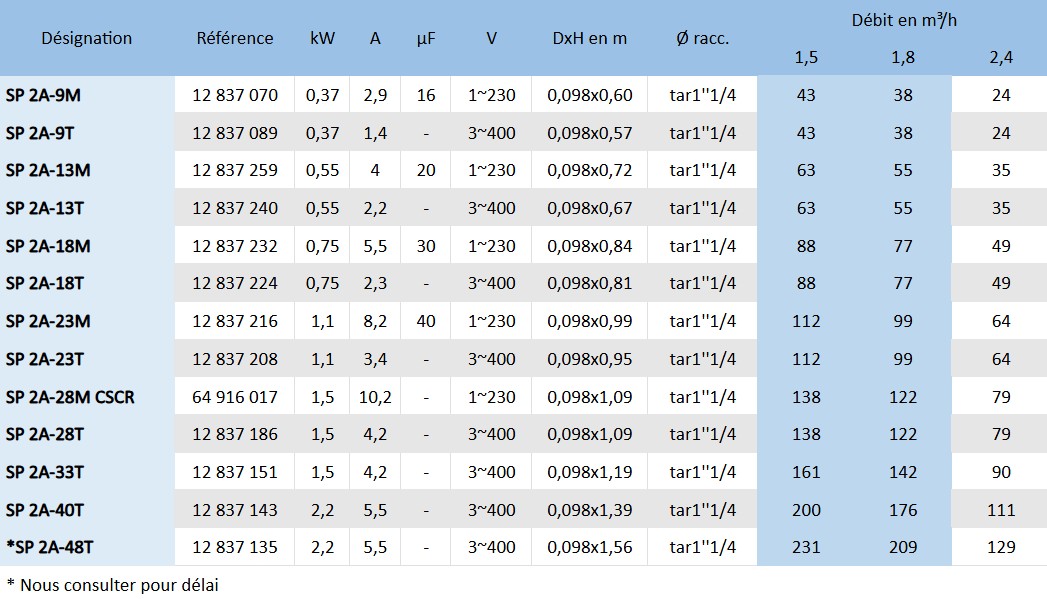Select reference number 64 916 017
Viewport: 1047px width, 599px height.
pyautogui.click(x=235, y=397)
